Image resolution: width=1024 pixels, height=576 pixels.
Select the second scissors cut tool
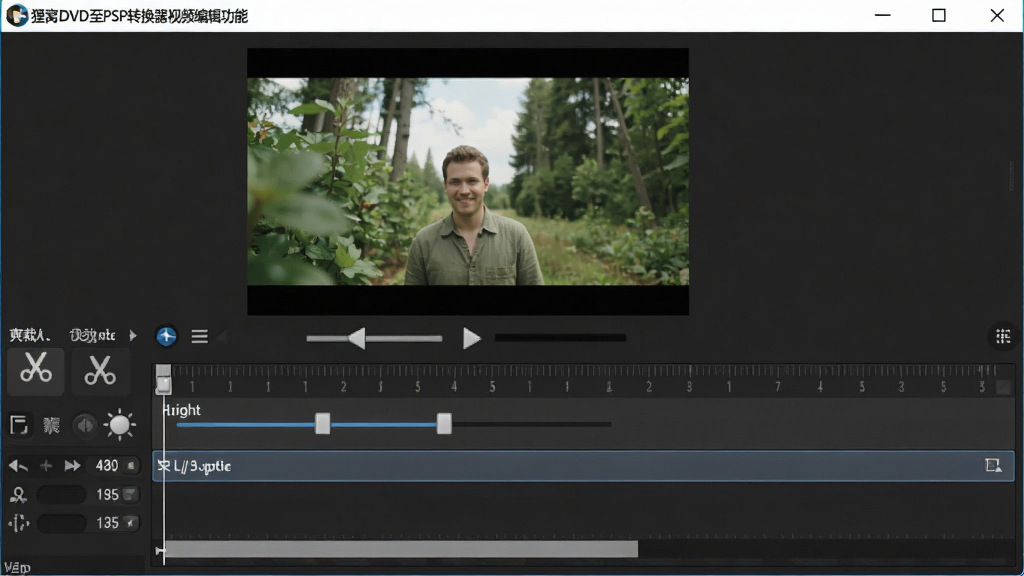pyautogui.click(x=100, y=371)
